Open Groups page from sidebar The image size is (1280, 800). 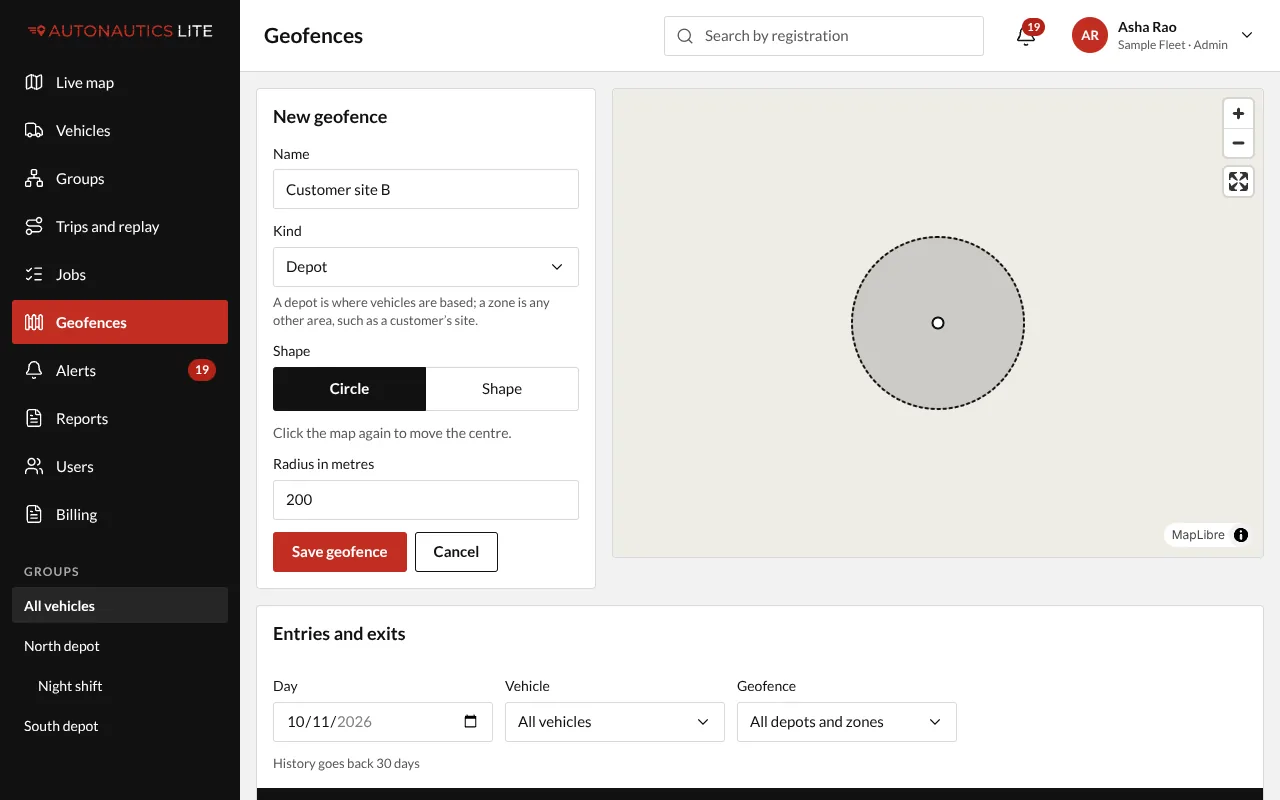click(120, 178)
